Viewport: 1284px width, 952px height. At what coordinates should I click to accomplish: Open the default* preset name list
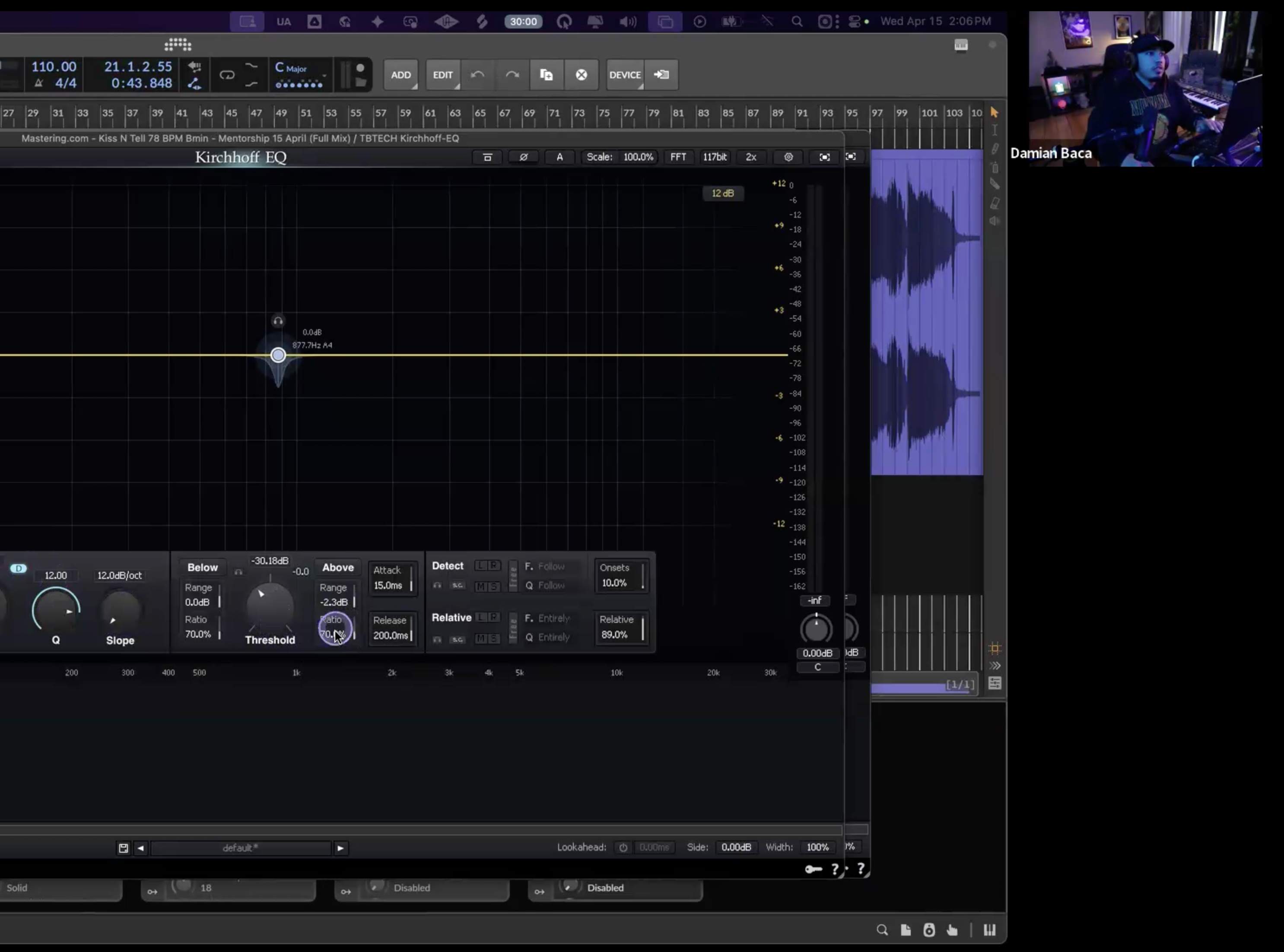(x=240, y=848)
